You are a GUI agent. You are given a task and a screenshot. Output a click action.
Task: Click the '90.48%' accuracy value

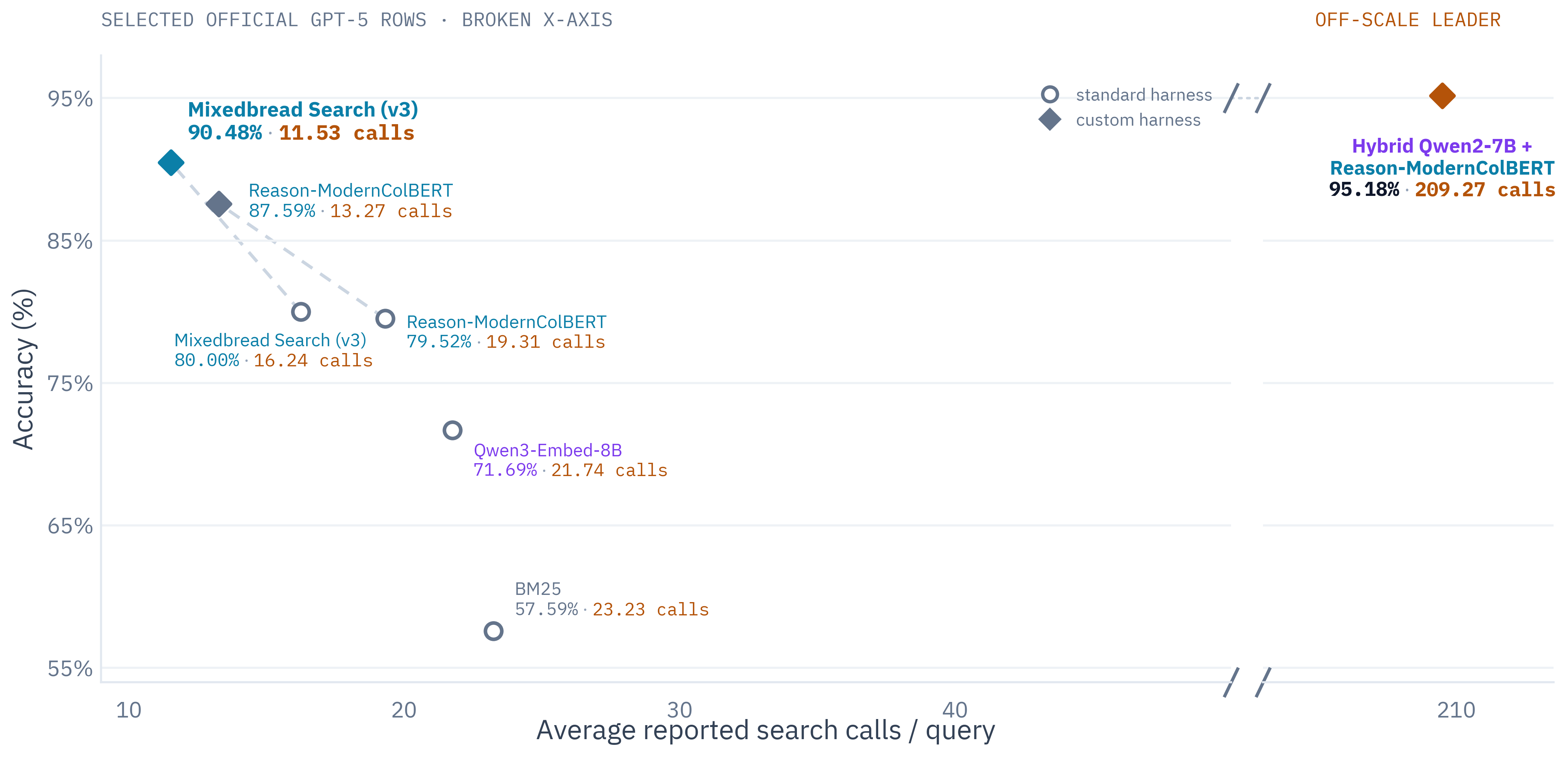224,132
